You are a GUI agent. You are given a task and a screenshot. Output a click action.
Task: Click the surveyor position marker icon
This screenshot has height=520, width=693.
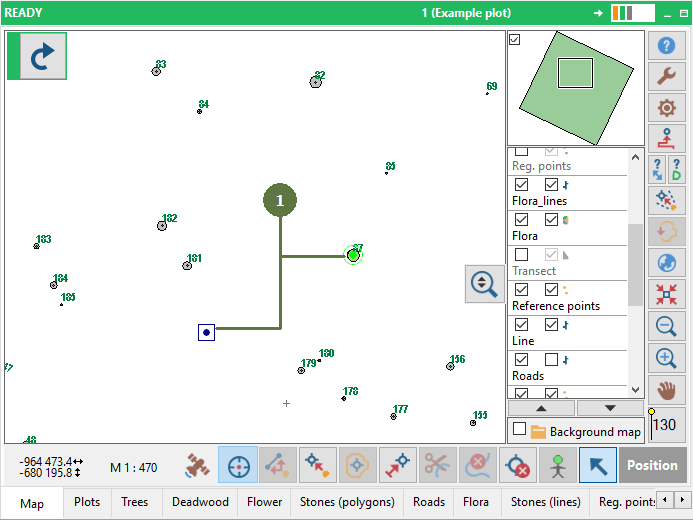[x=666, y=138]
